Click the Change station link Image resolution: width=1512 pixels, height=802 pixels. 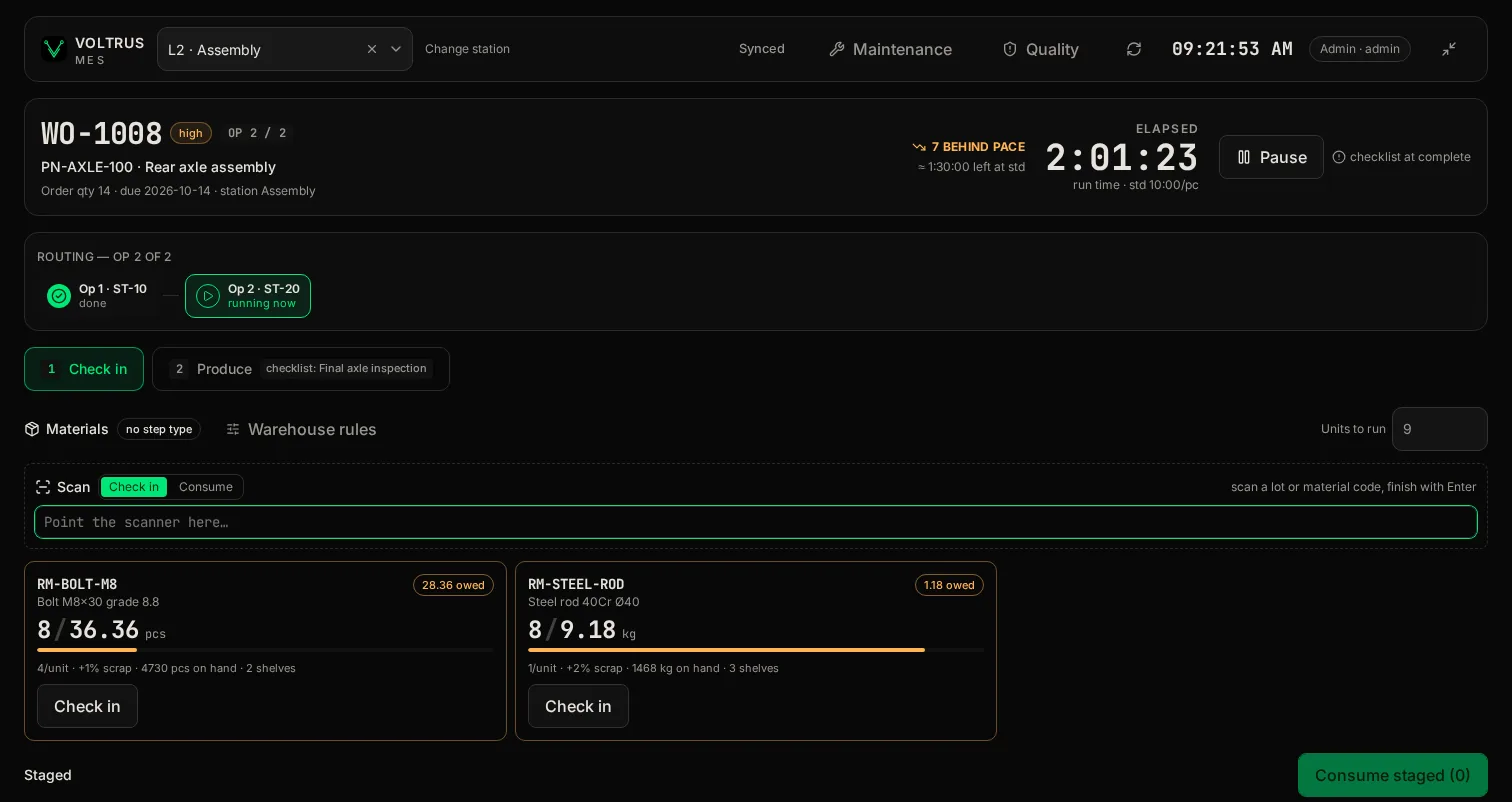tap(467, 49)
